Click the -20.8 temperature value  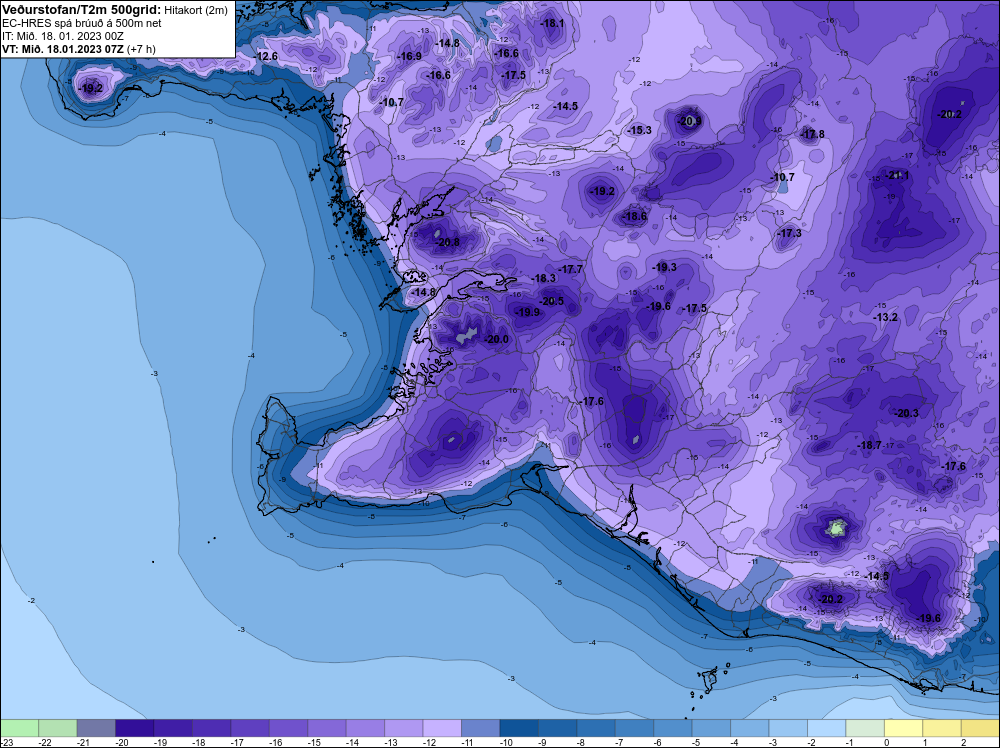coord(448,242)
